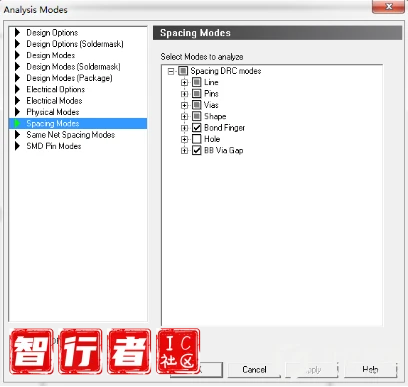Open Same Net Spacing Modes category
The width and height of the screenshot is (408, 387).
(71, 135)
